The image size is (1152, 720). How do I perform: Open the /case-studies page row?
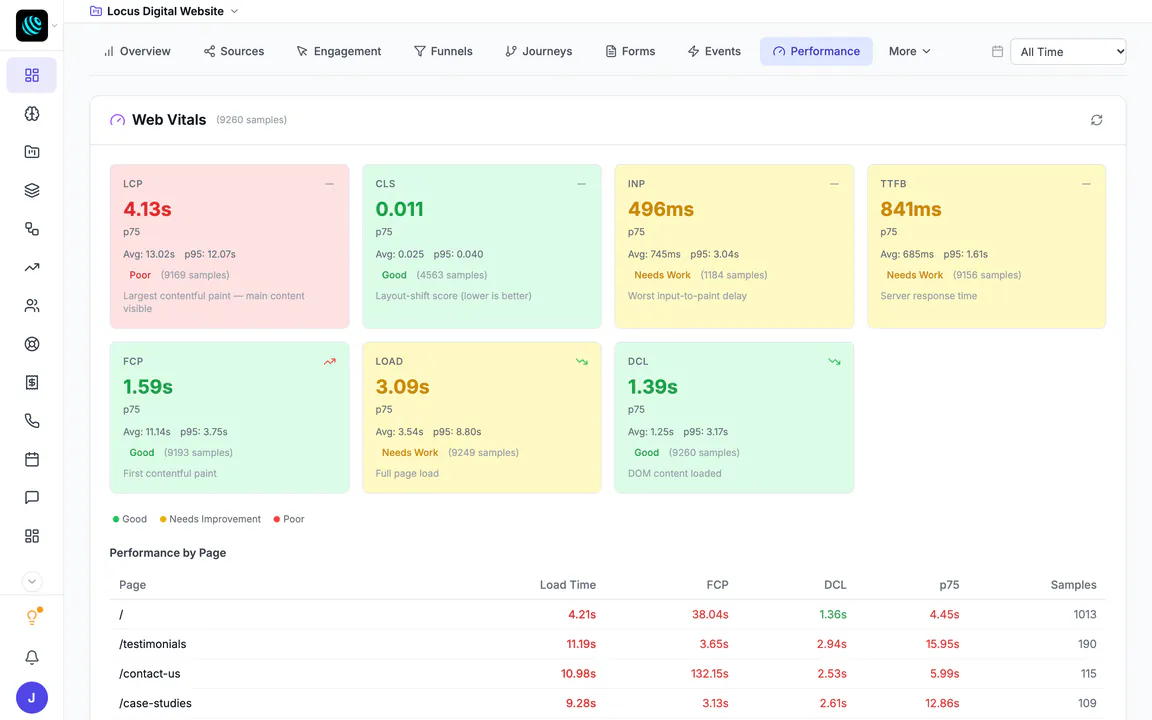coord(607,703)
